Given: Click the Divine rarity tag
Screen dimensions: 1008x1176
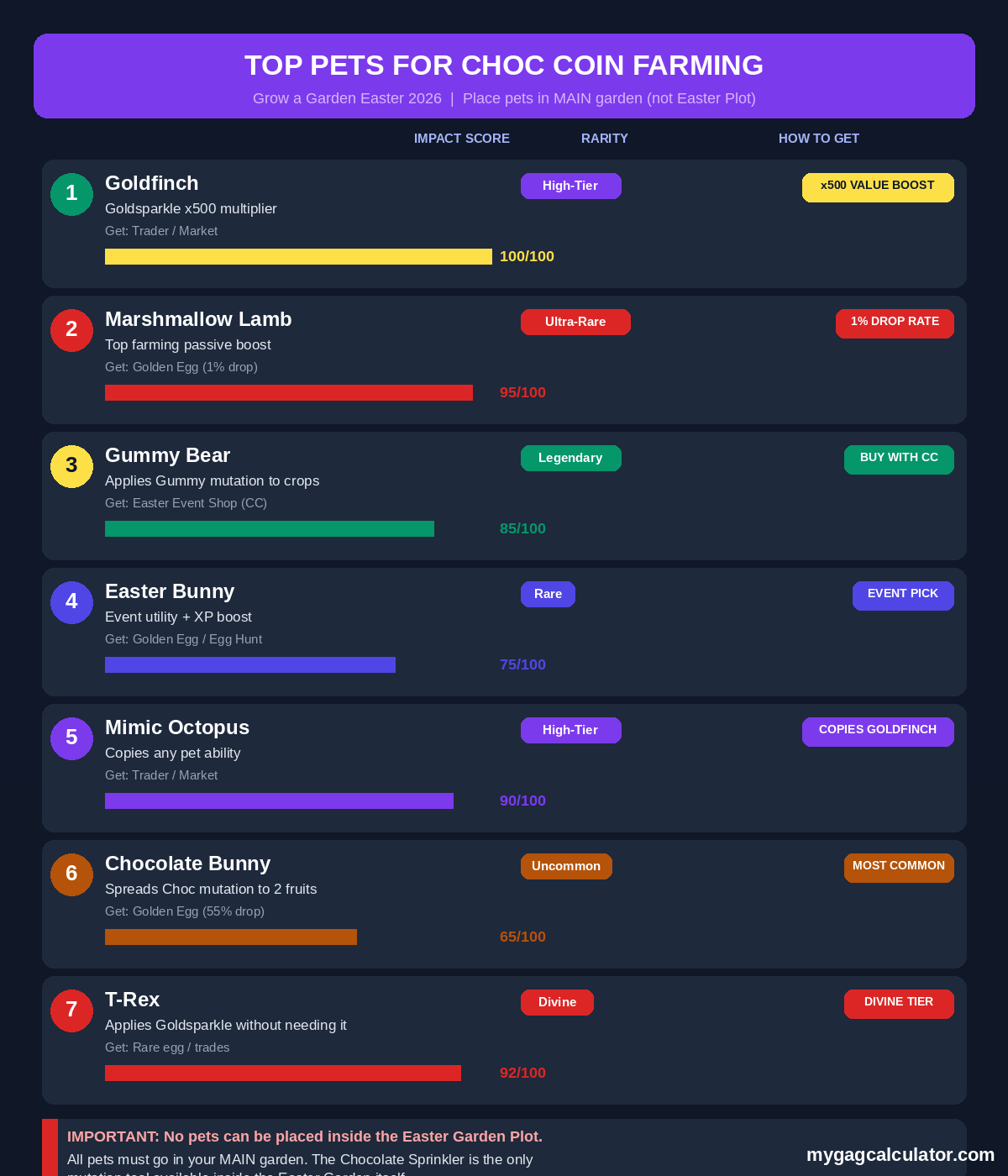Looking at the screenshot, I should (x=557, y=1002).
